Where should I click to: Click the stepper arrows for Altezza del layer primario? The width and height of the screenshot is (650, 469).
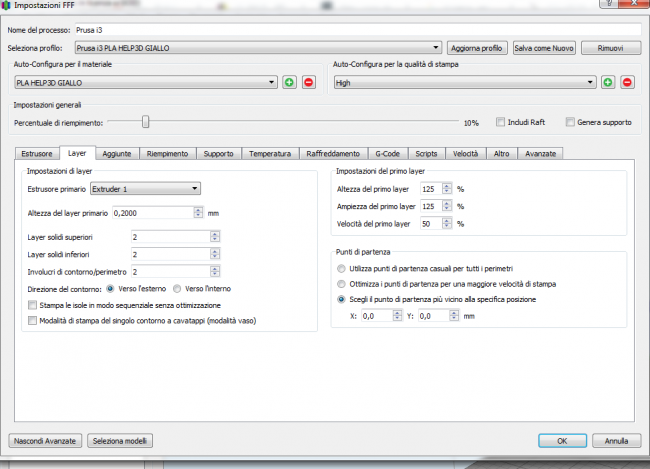[x=198, y=213]
